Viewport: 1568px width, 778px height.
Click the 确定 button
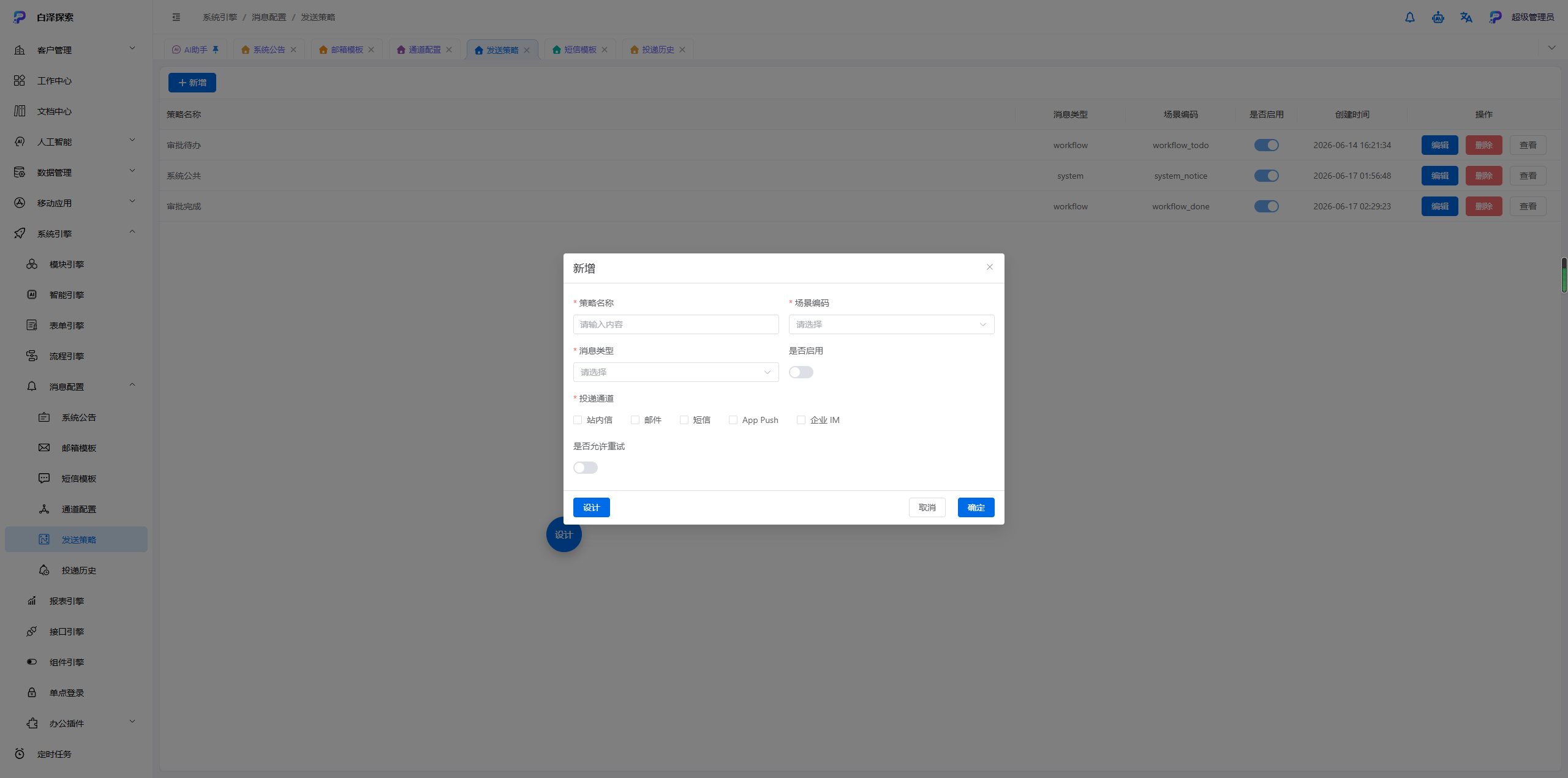pos(976,507)
